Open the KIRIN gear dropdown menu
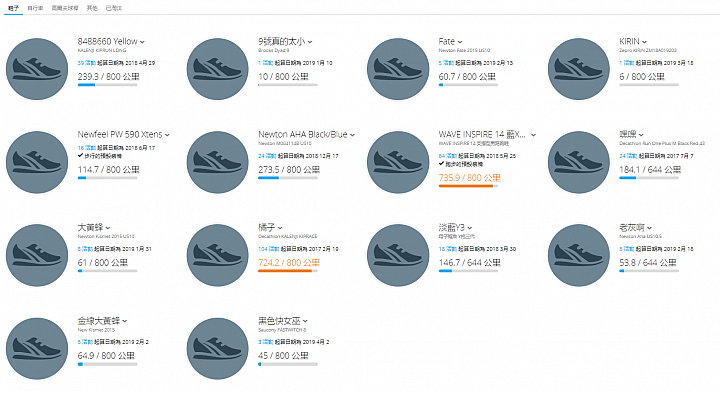This screenshot has width=720, height=393. (644, 42)
